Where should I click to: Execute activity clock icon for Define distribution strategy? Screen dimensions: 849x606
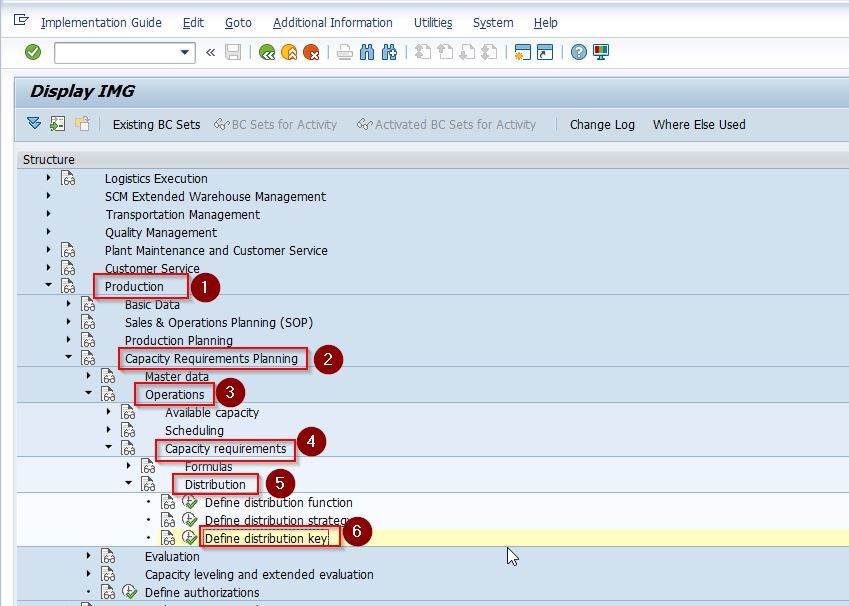point(190,520)
